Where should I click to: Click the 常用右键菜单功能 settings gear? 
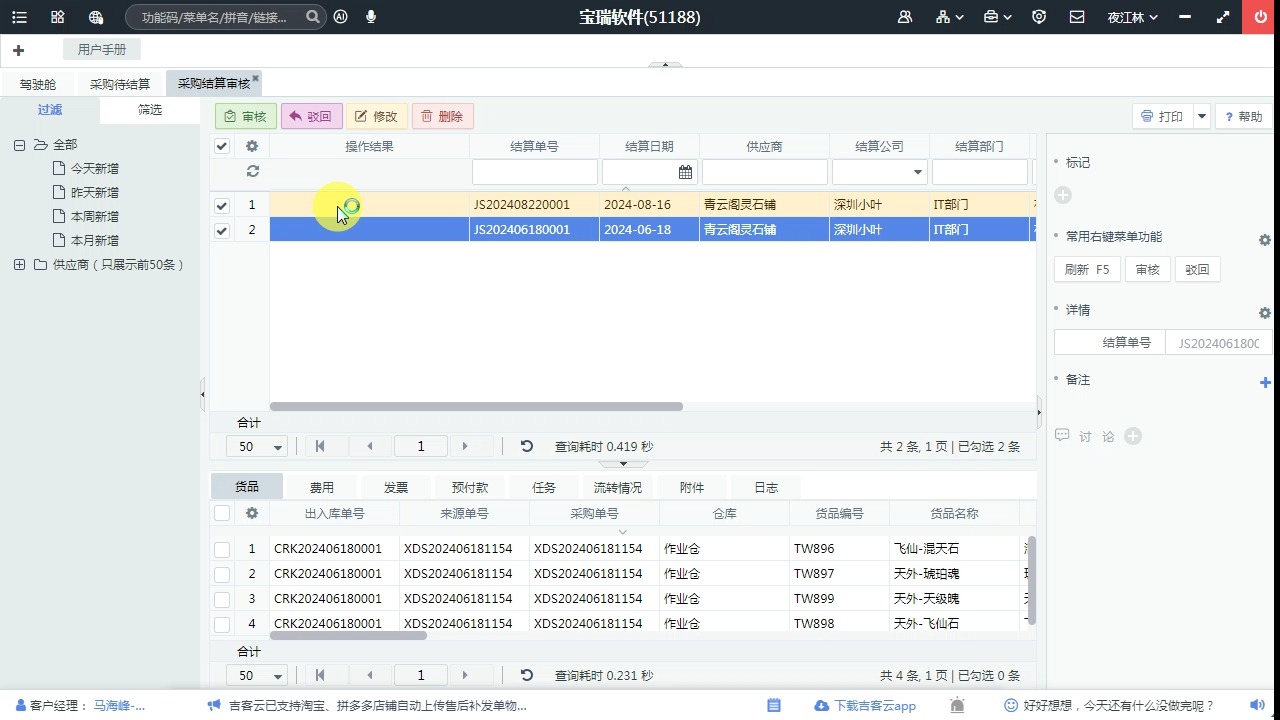click(1265, 240)
